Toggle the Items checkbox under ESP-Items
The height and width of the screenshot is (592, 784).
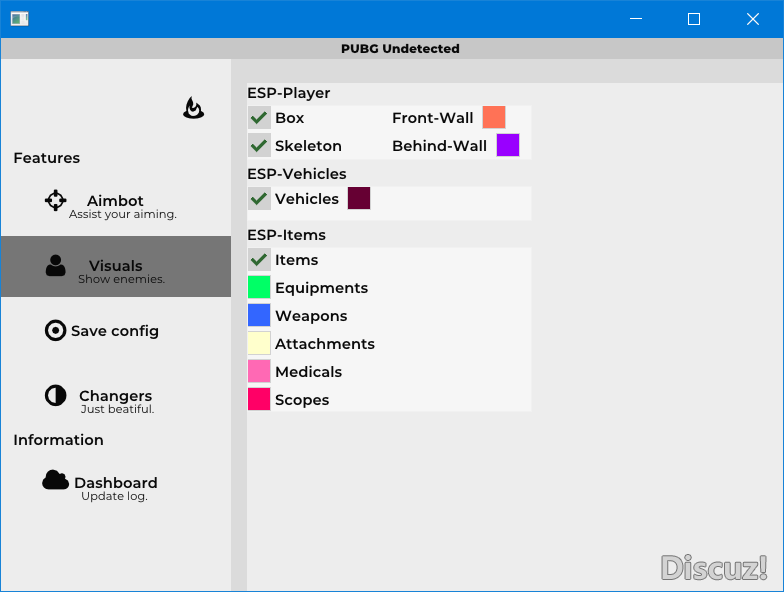point(259,260)
